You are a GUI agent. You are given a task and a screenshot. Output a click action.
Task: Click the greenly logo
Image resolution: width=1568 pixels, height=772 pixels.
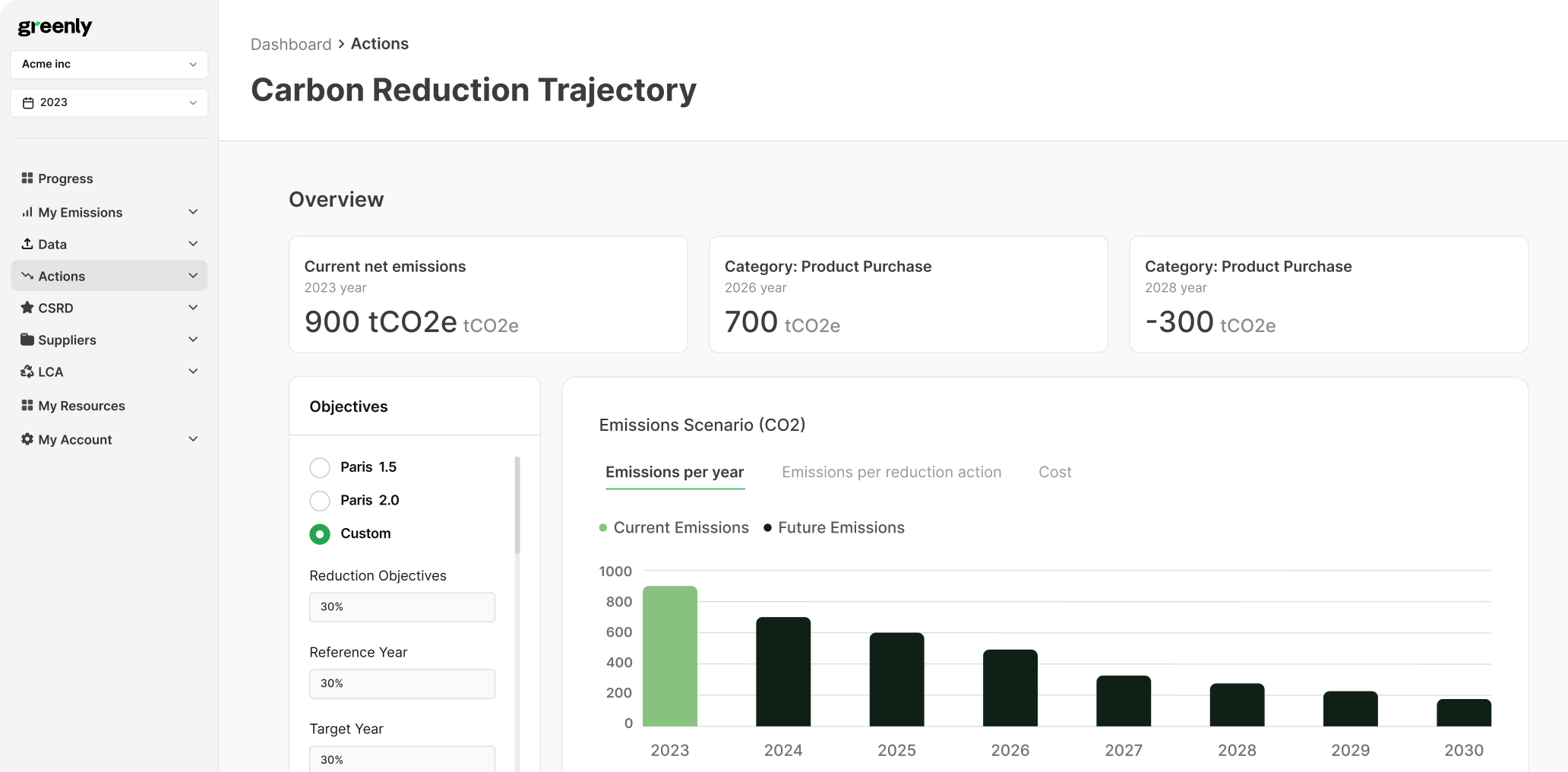point(55,26)
